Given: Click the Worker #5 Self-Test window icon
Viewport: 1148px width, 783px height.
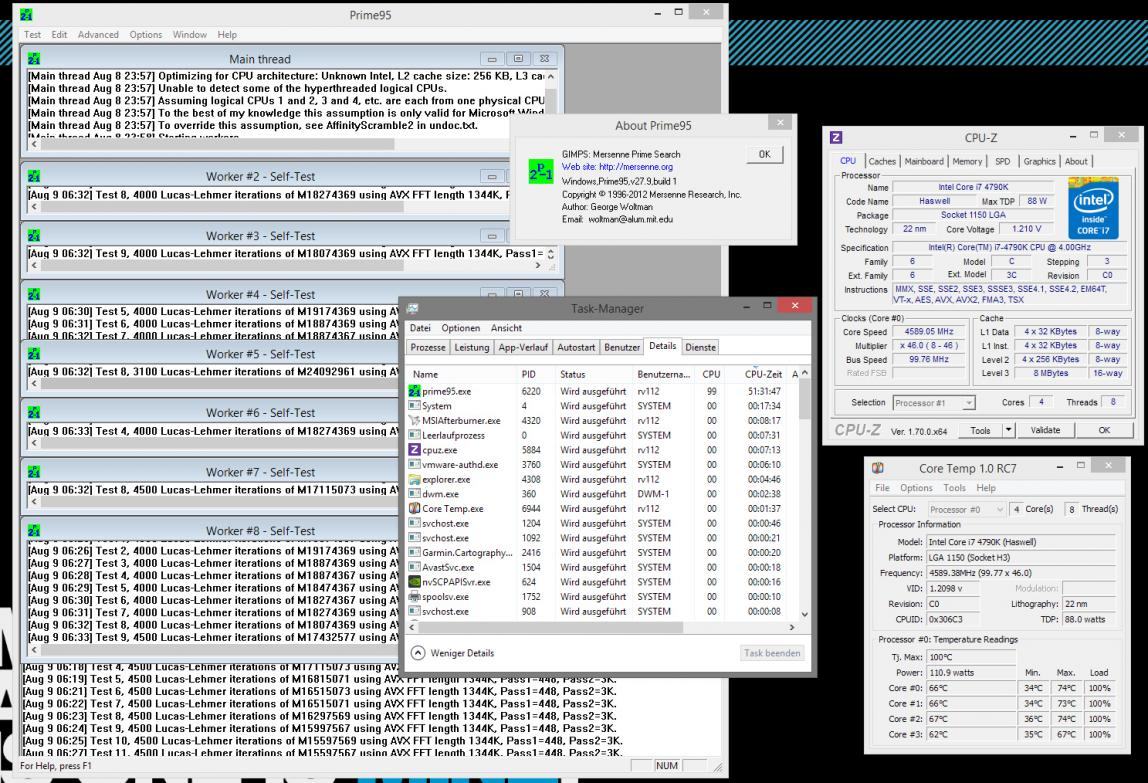Looking at the screenshot, I should click(x=34, y=354).
